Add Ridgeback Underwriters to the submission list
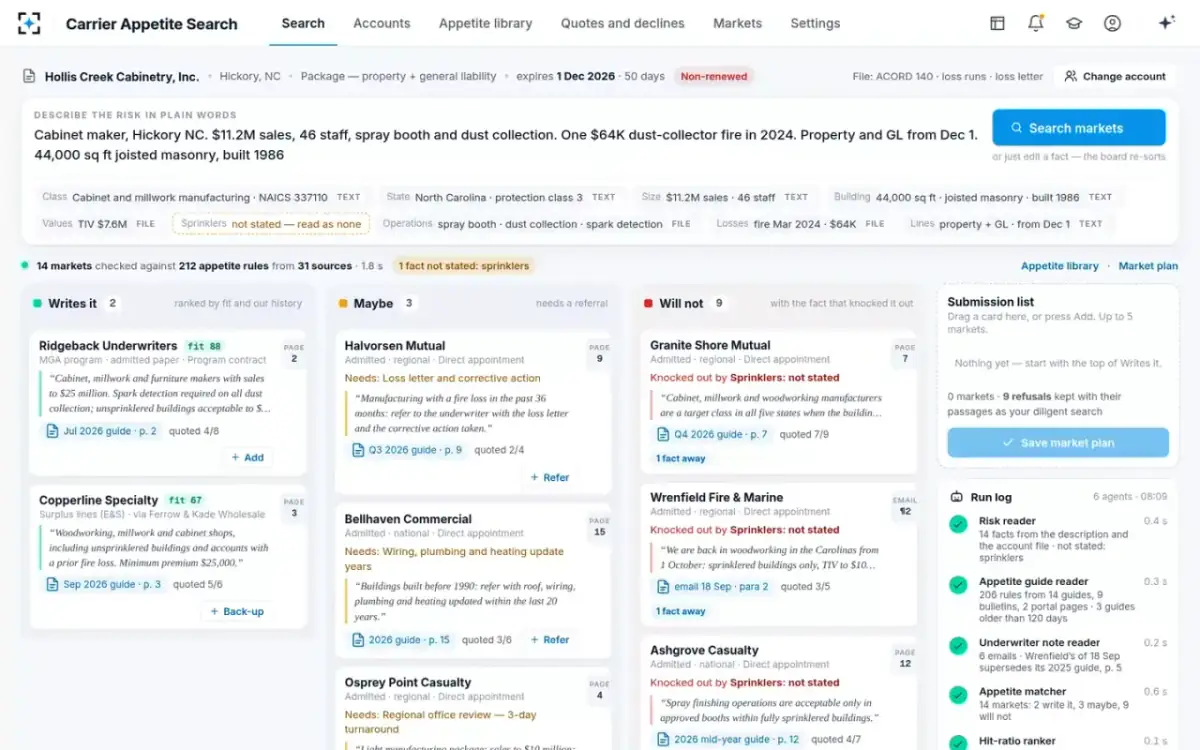 click(x=247, y=457)
